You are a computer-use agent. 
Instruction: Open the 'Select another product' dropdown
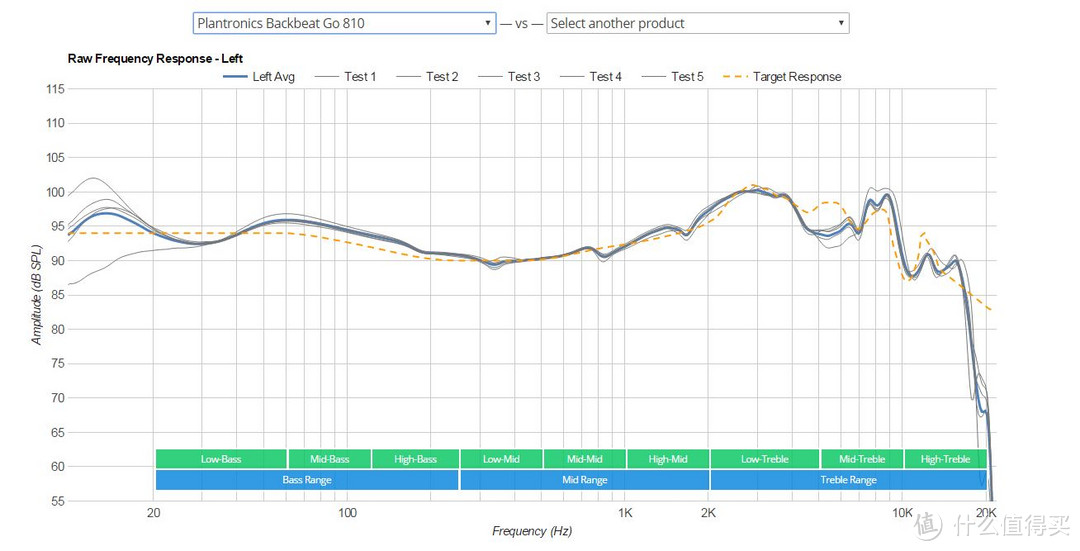[x=697, y=23]
